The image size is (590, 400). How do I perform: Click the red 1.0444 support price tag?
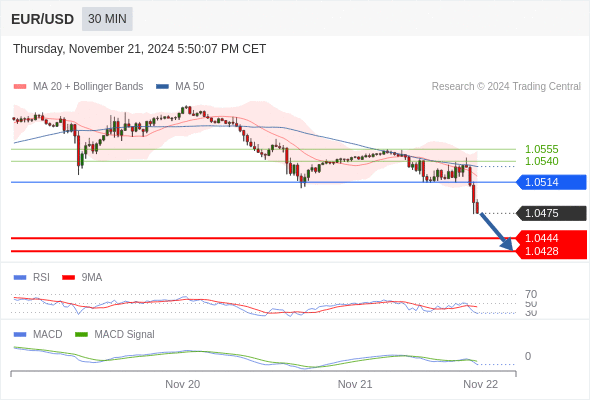pyautogui.click(x=551, y=238)
